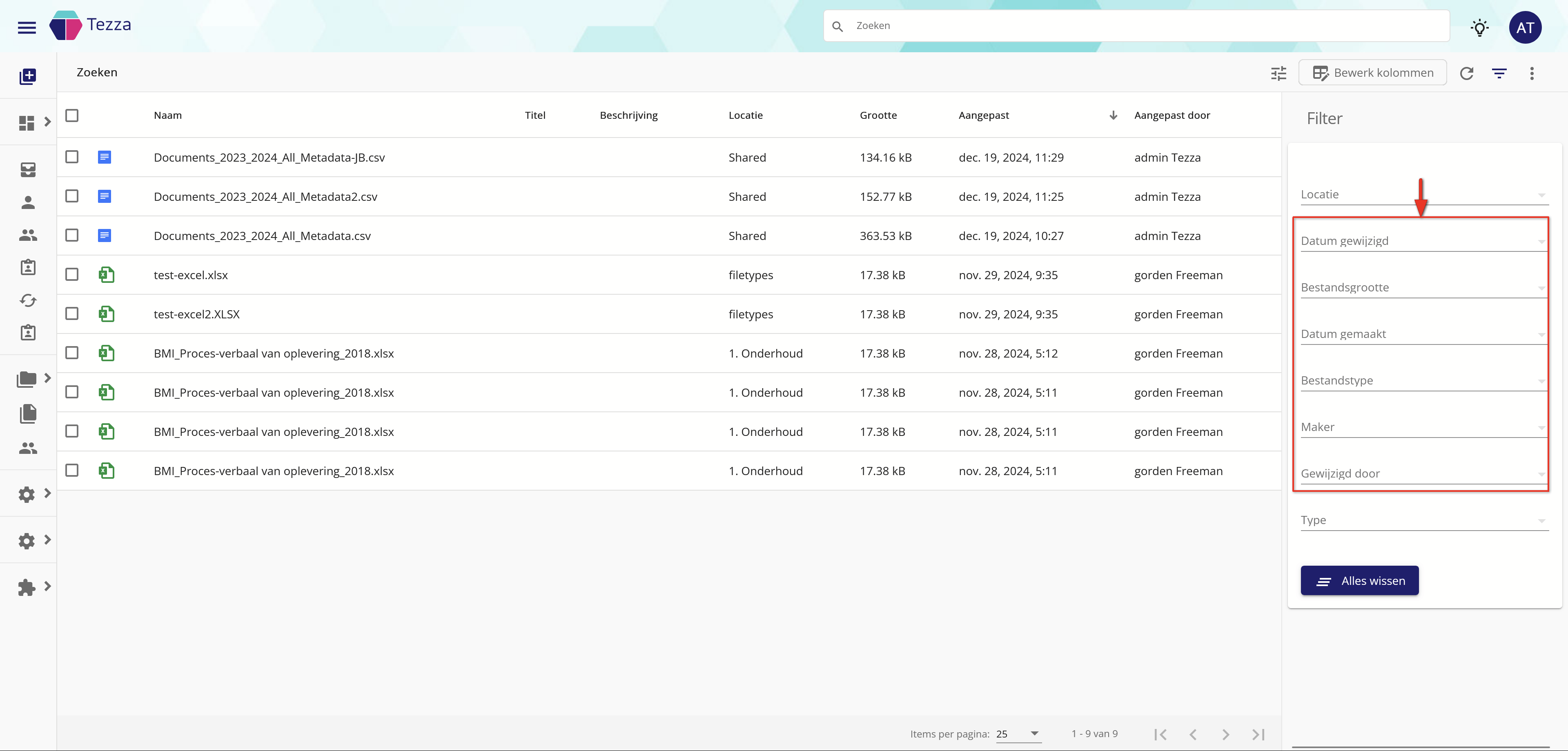Screen dimensions: 1568x751
Task: Open the folders icon in sidebar
Action: click(x=27, y=379)
